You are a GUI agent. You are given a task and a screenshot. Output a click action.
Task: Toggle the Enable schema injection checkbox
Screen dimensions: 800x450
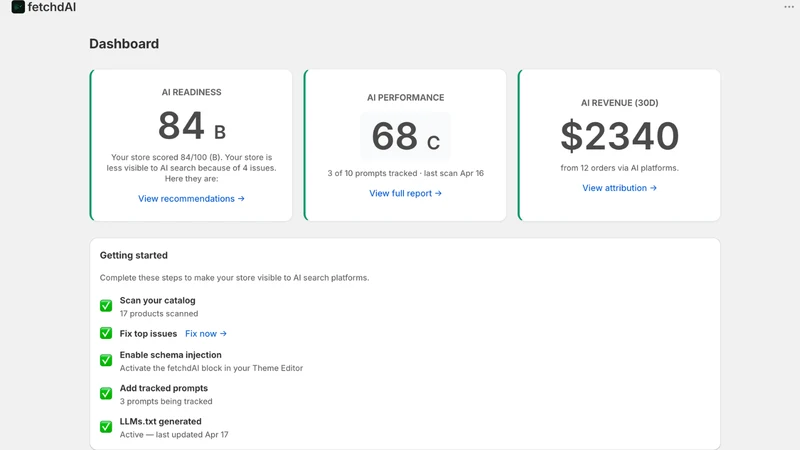[106, 360]
